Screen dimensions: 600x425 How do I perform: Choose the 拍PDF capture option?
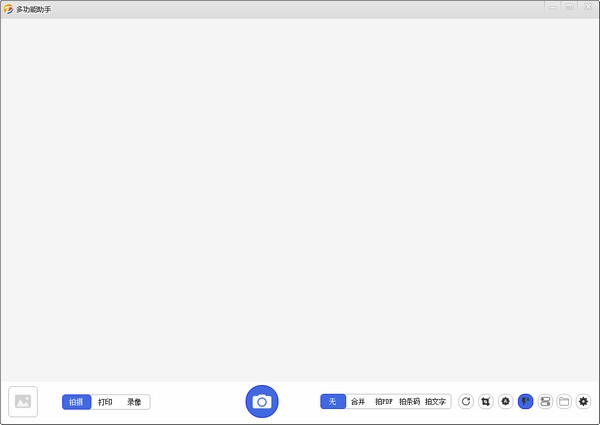click(384, 401)
